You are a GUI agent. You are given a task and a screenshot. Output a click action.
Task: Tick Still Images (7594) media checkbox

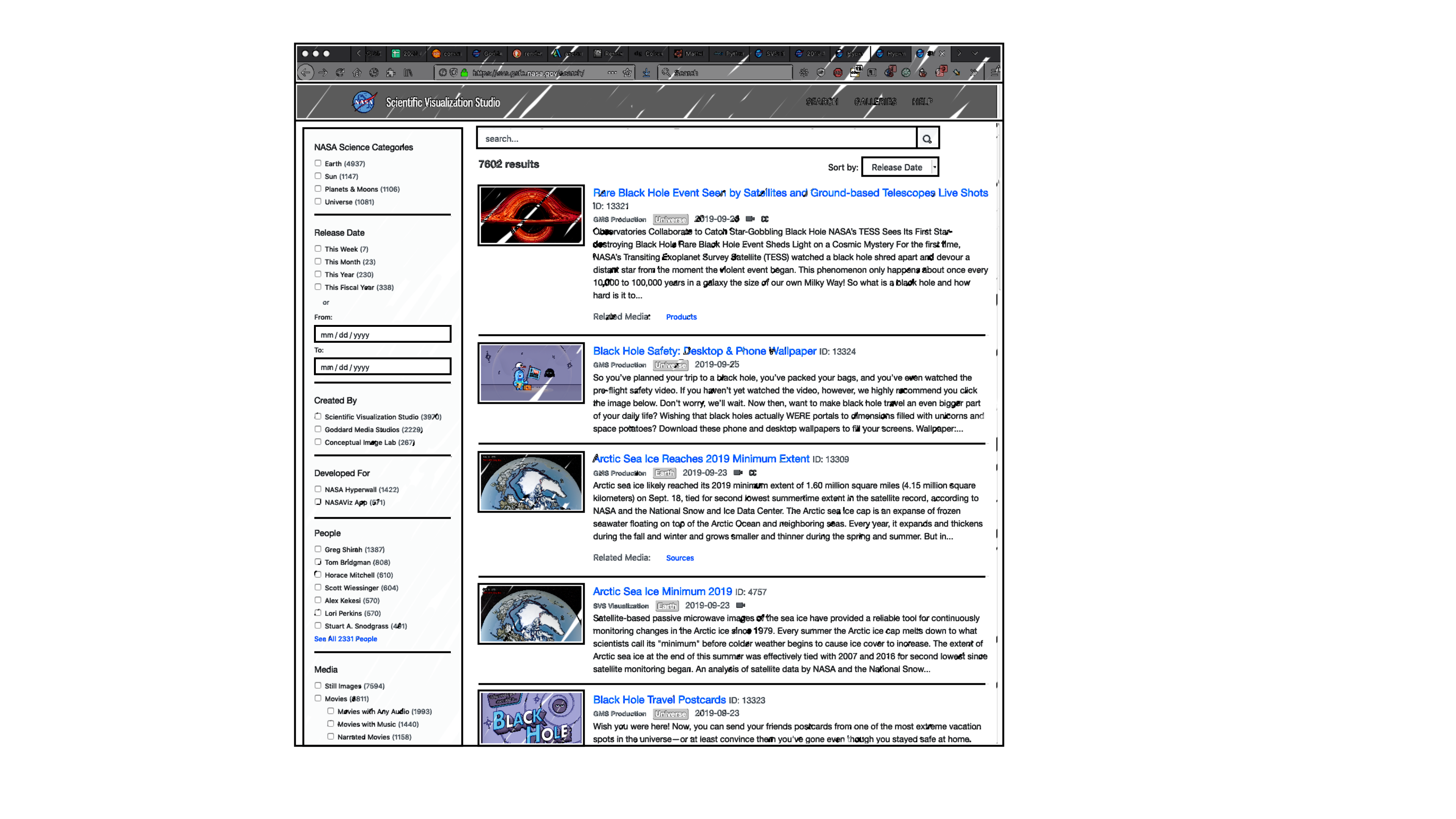pyautogui.click(x=318, y=685)
